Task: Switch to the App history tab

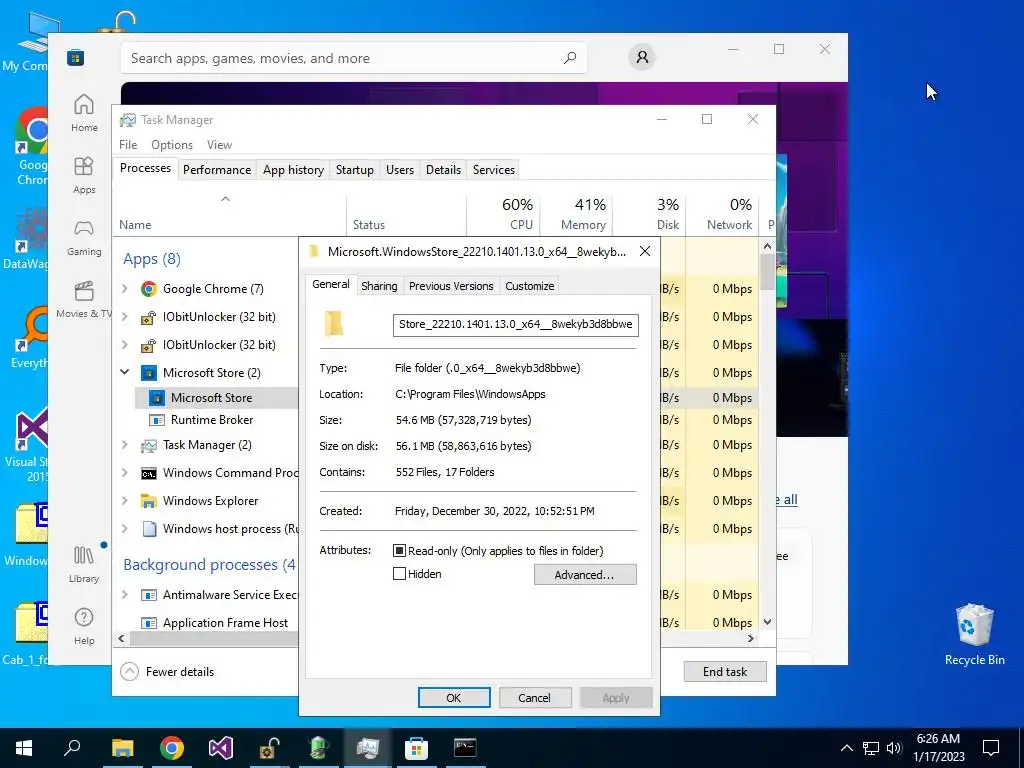Action: (x=293, y=170)
